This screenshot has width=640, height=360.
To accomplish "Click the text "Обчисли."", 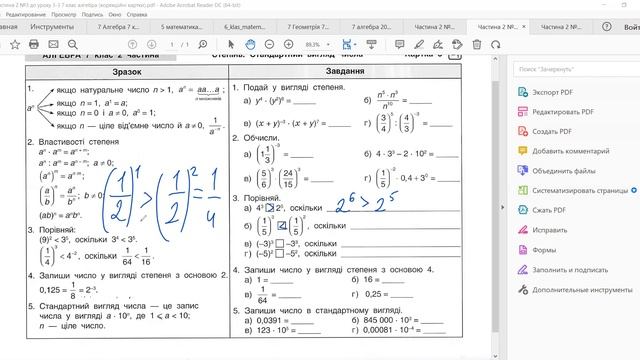I will (261, 138).
